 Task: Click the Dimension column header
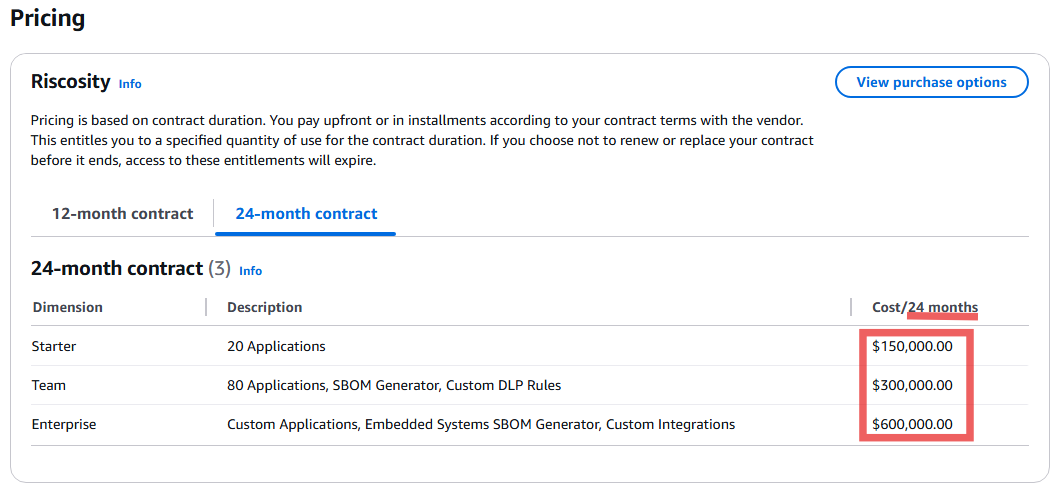pos(67,308)
